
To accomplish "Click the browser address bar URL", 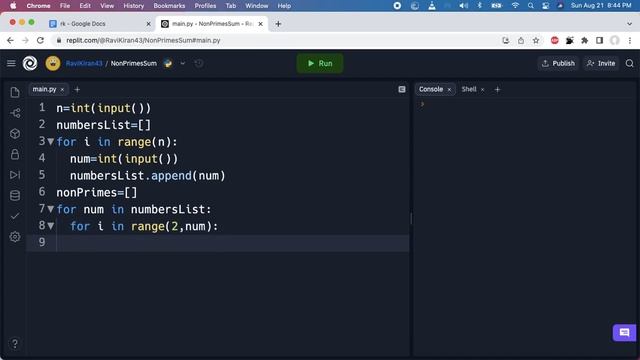I will coord(143,40).
